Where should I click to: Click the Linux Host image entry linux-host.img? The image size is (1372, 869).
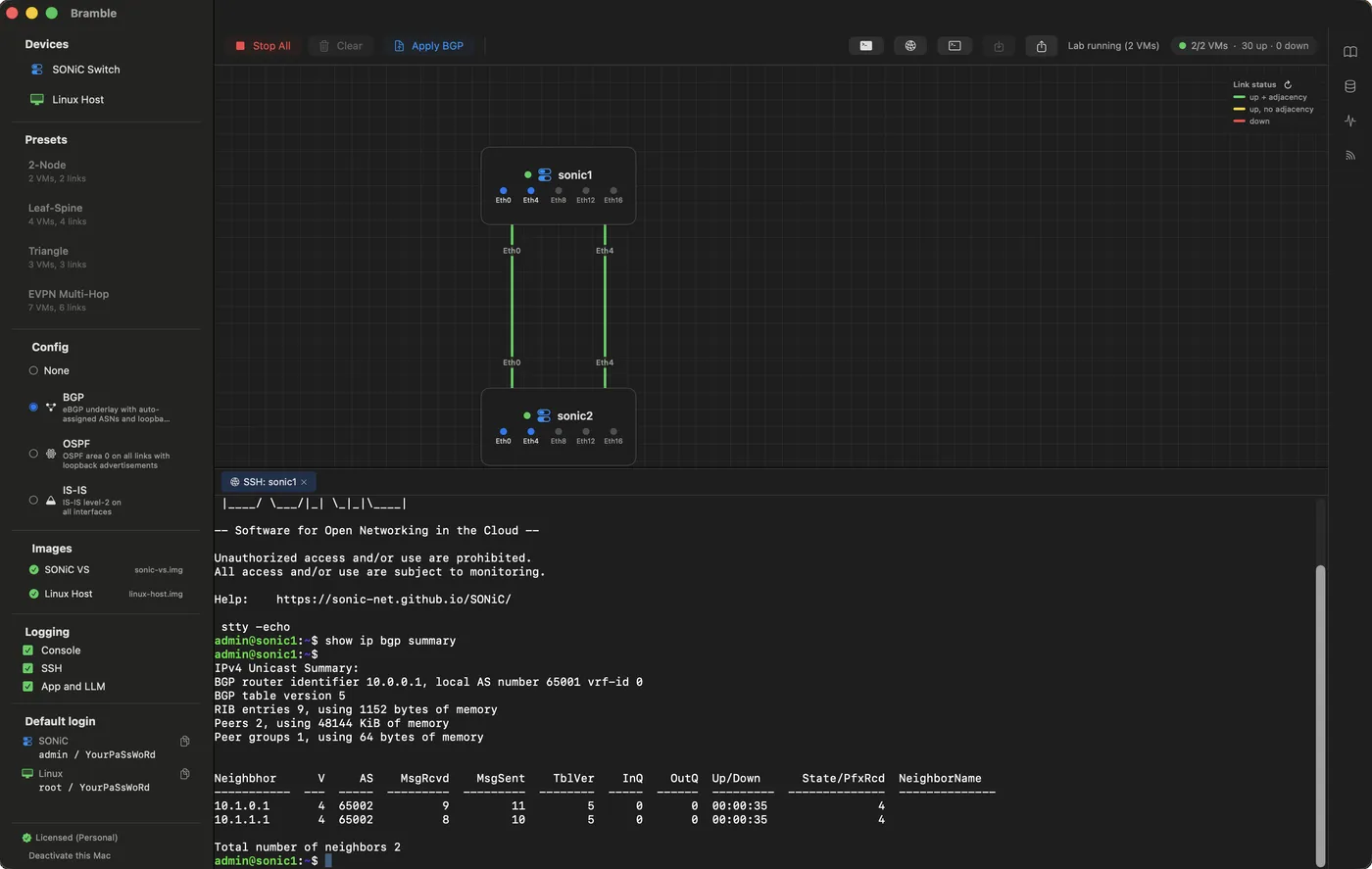(106, 594)
